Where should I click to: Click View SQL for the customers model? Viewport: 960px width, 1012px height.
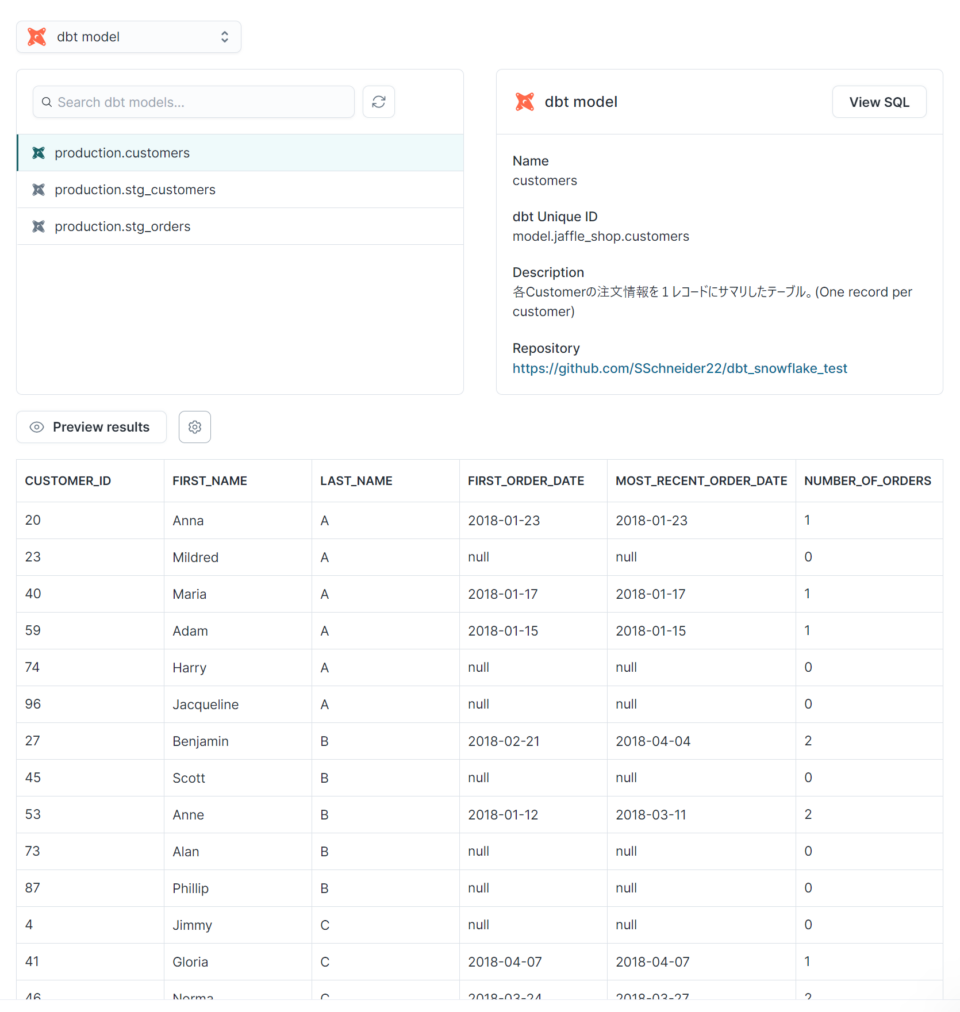[x=879, y=101]
